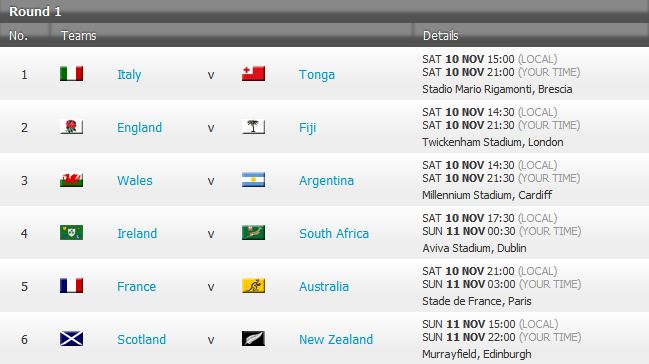Click the Ireland shamrock flag icon
Image resolution: width=649 pixels, height=364 pixels.
(71, 233)
